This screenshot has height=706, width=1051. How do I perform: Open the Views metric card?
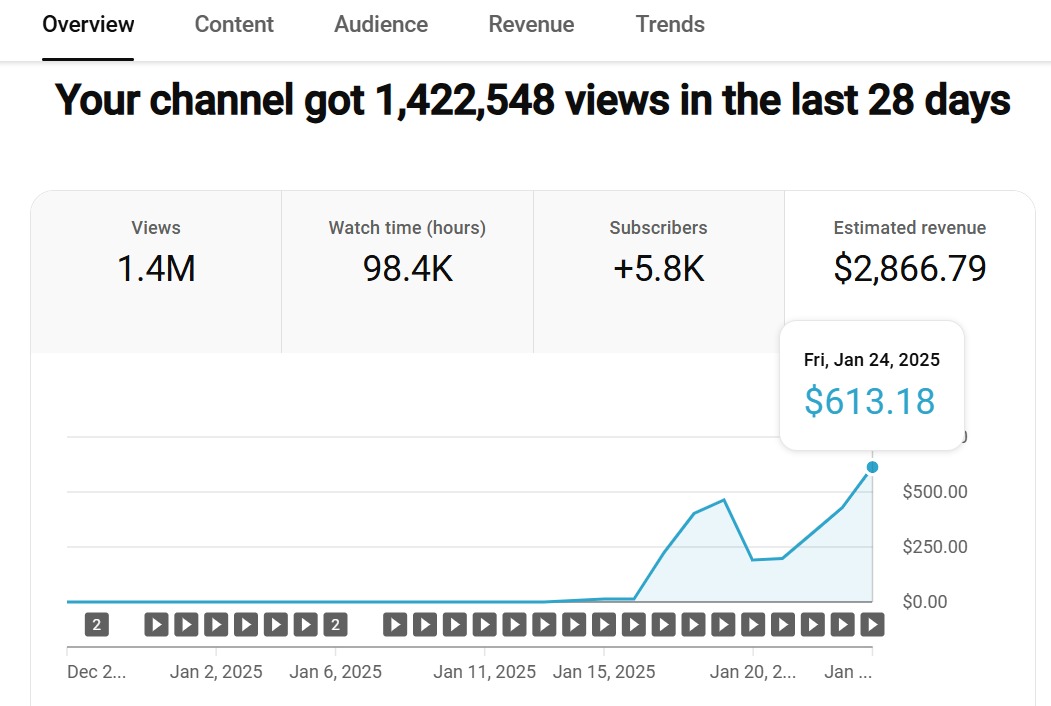click(155, 252)
